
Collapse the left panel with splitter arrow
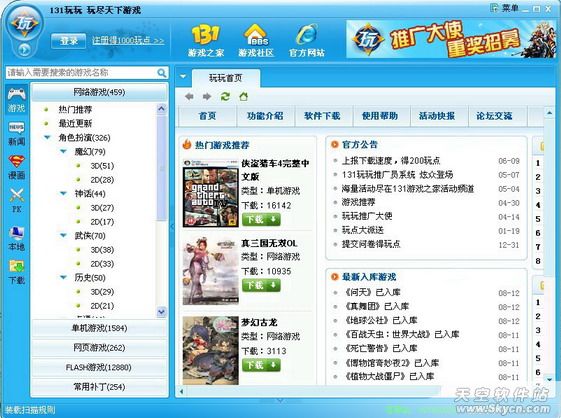(172, 227)
